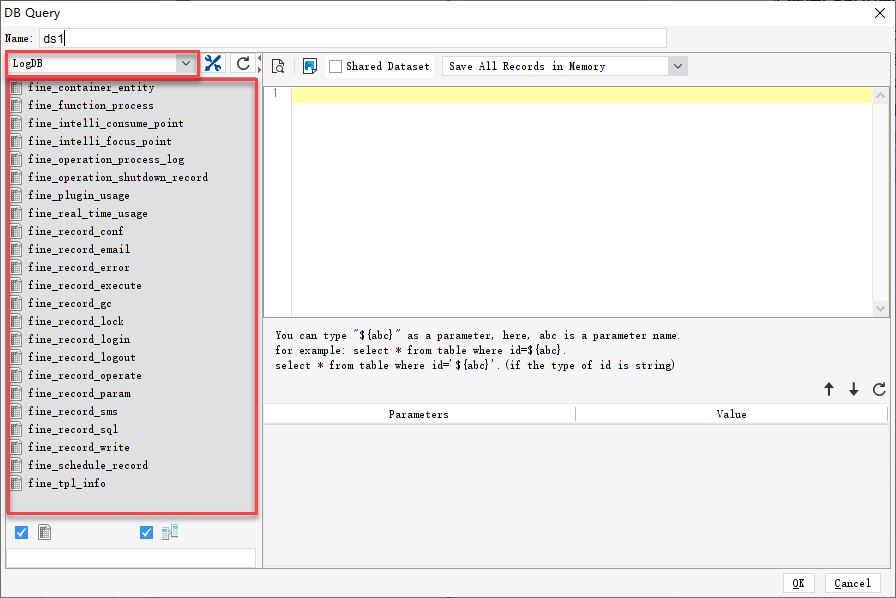Open the database connection configuration tool

click(x=213, y=62)
